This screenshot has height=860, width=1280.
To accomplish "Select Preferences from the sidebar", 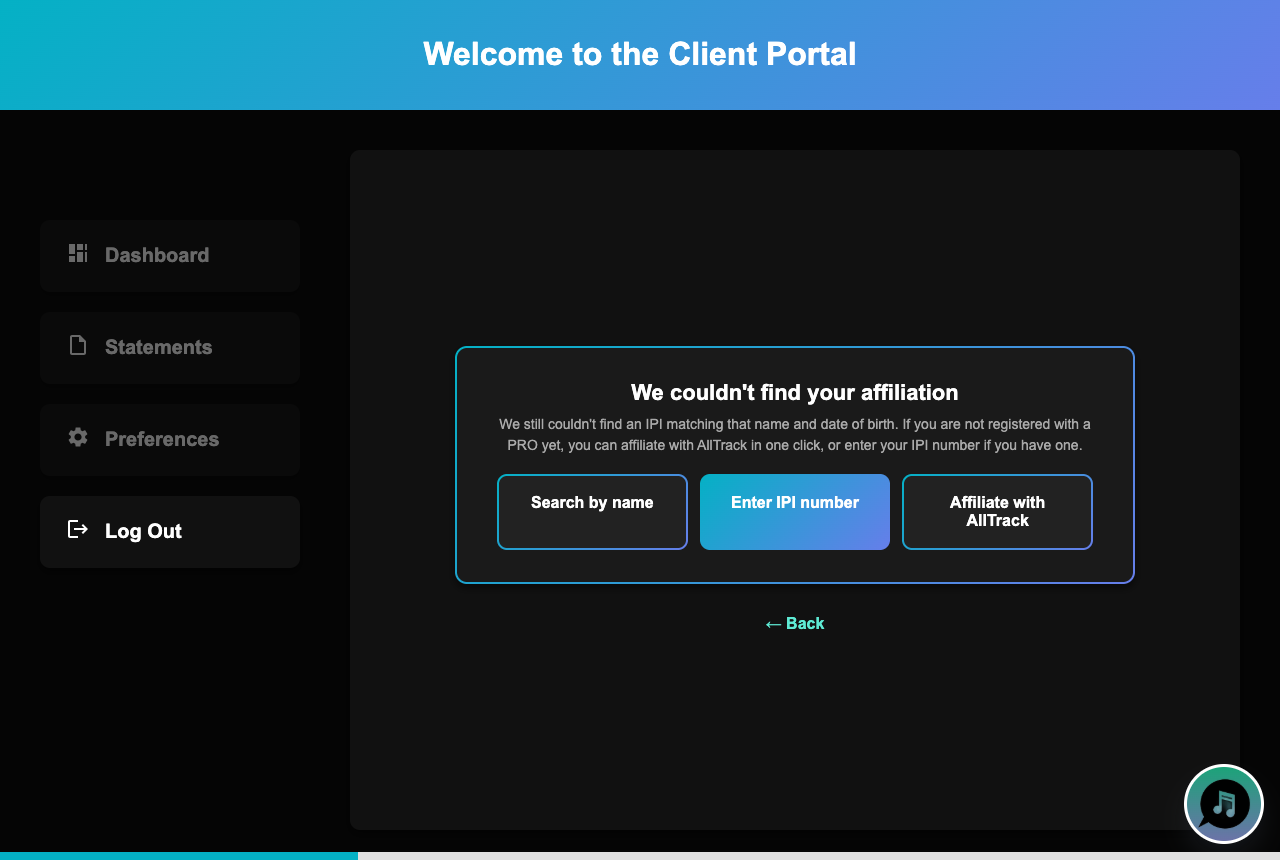I will (x=170, y=439).
